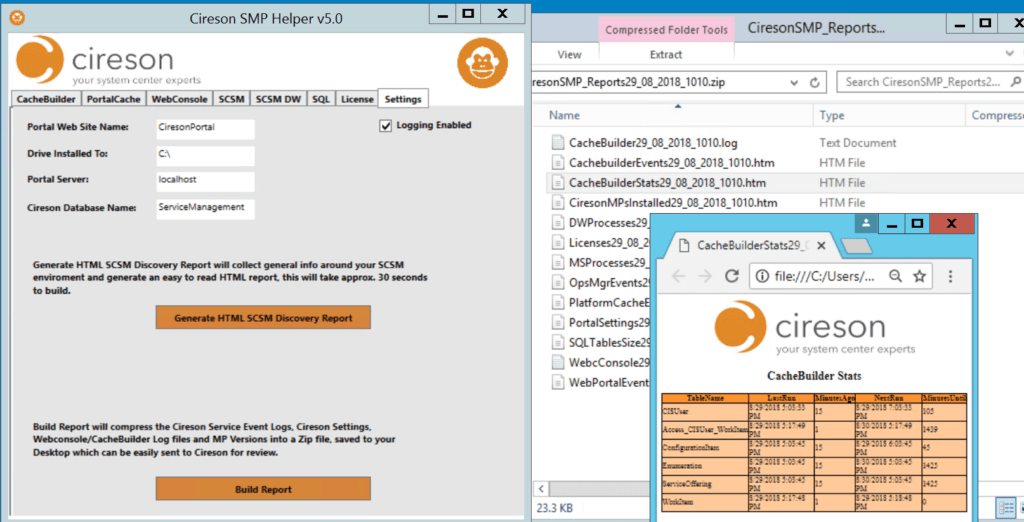Open a new tab in Chrome
The image size is (1024, 522).
click(856, 246)
